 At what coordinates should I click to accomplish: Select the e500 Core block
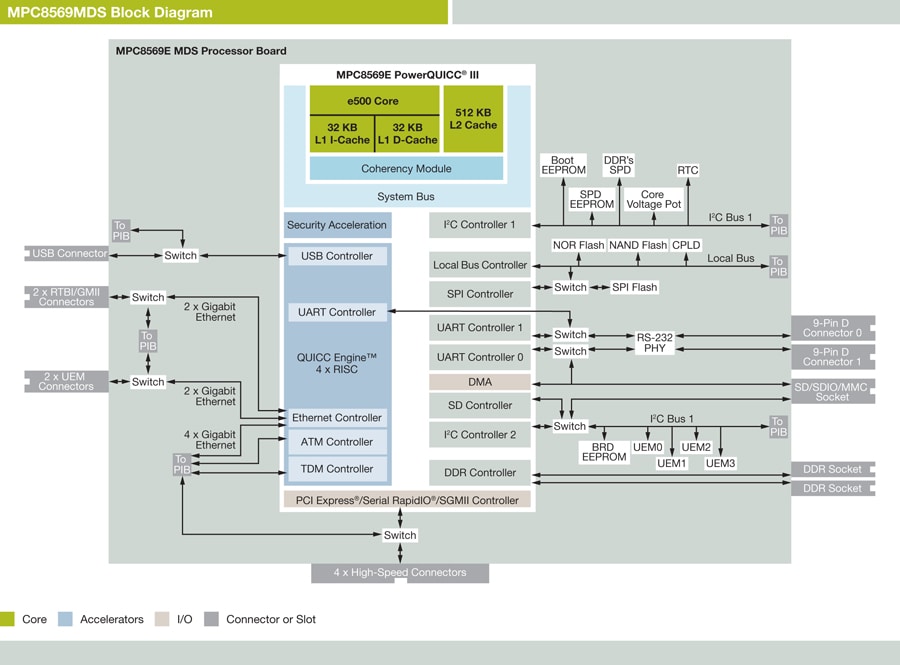click(x=375, y=101)
